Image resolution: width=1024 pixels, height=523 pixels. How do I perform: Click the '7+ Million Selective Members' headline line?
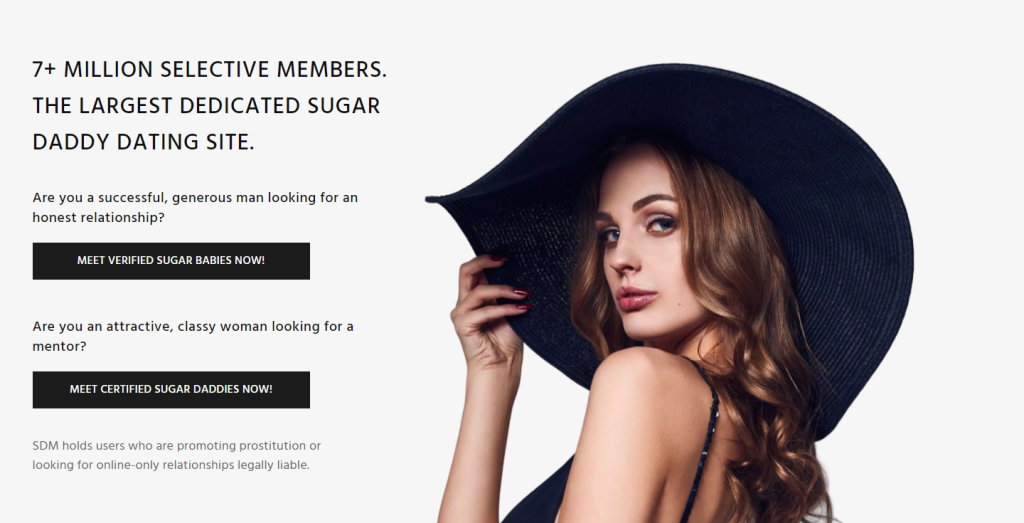click(210, 69)
